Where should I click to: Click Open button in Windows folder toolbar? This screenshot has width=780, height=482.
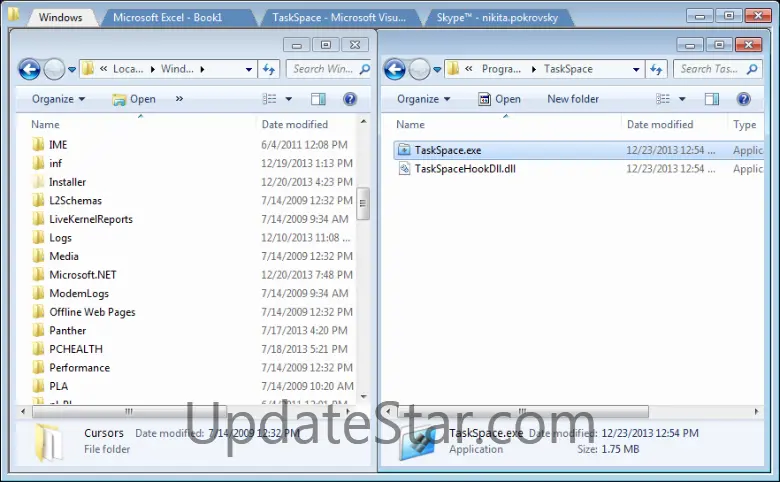click(x=134, y=99)
